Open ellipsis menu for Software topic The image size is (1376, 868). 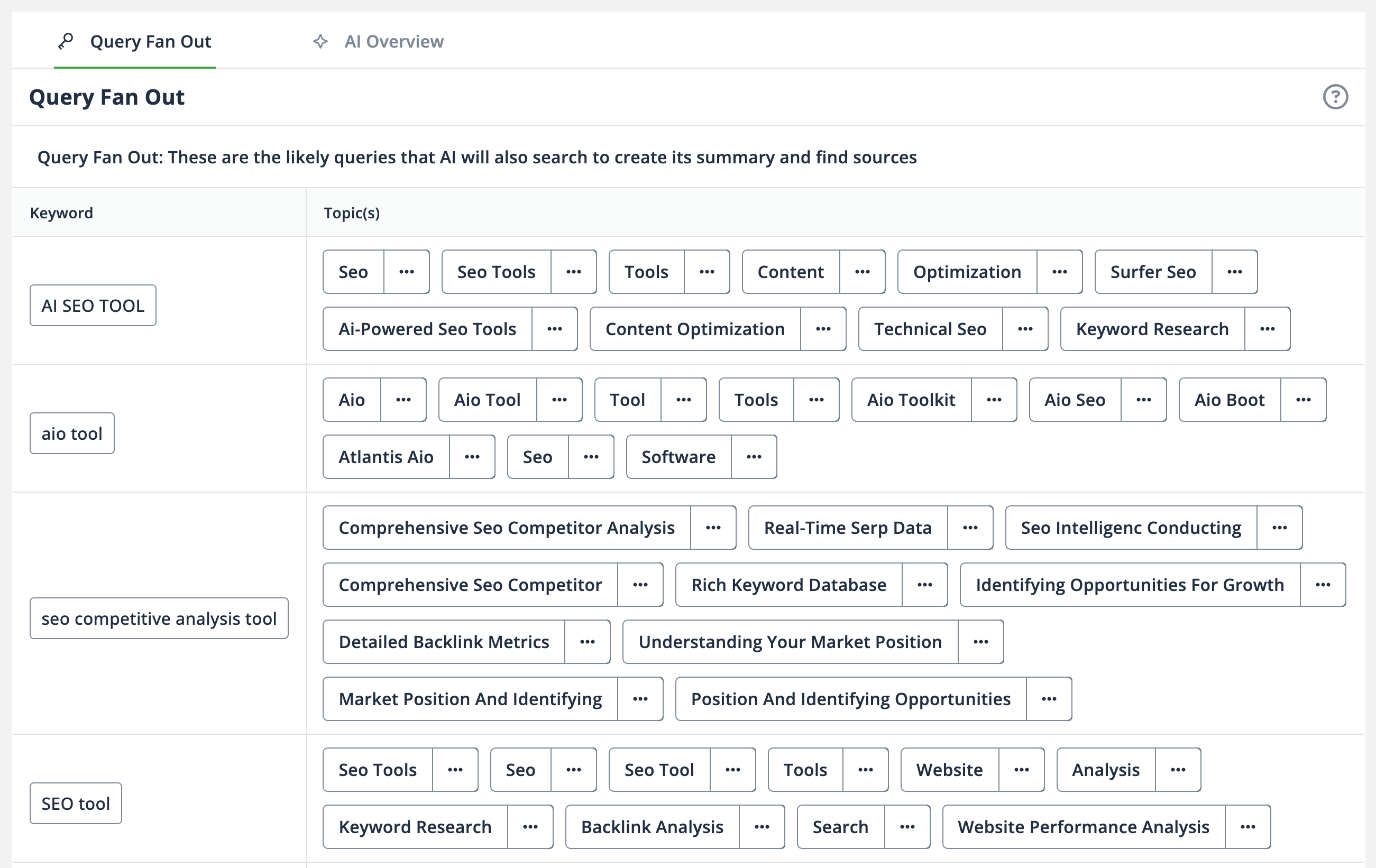(x=754, y=457)
